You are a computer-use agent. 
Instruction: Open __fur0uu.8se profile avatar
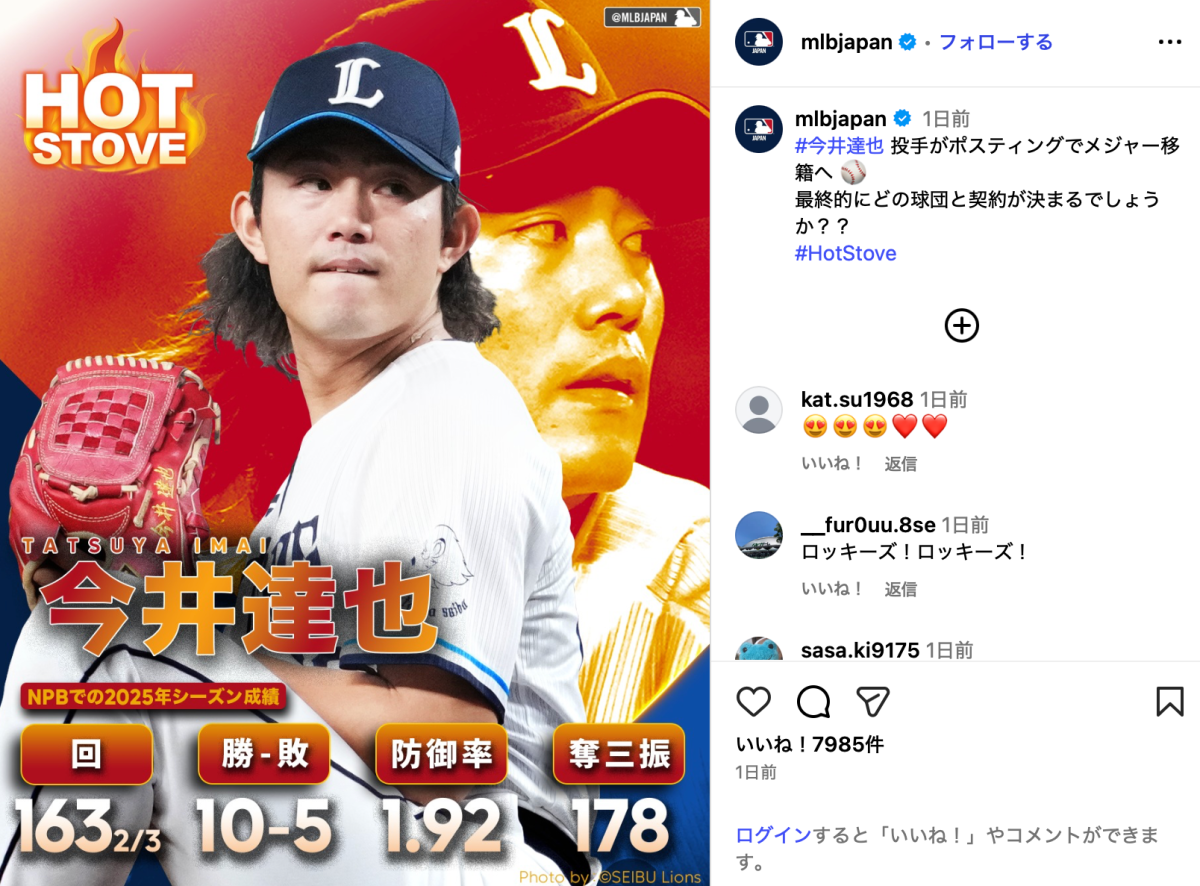click(x=758, y=535)
